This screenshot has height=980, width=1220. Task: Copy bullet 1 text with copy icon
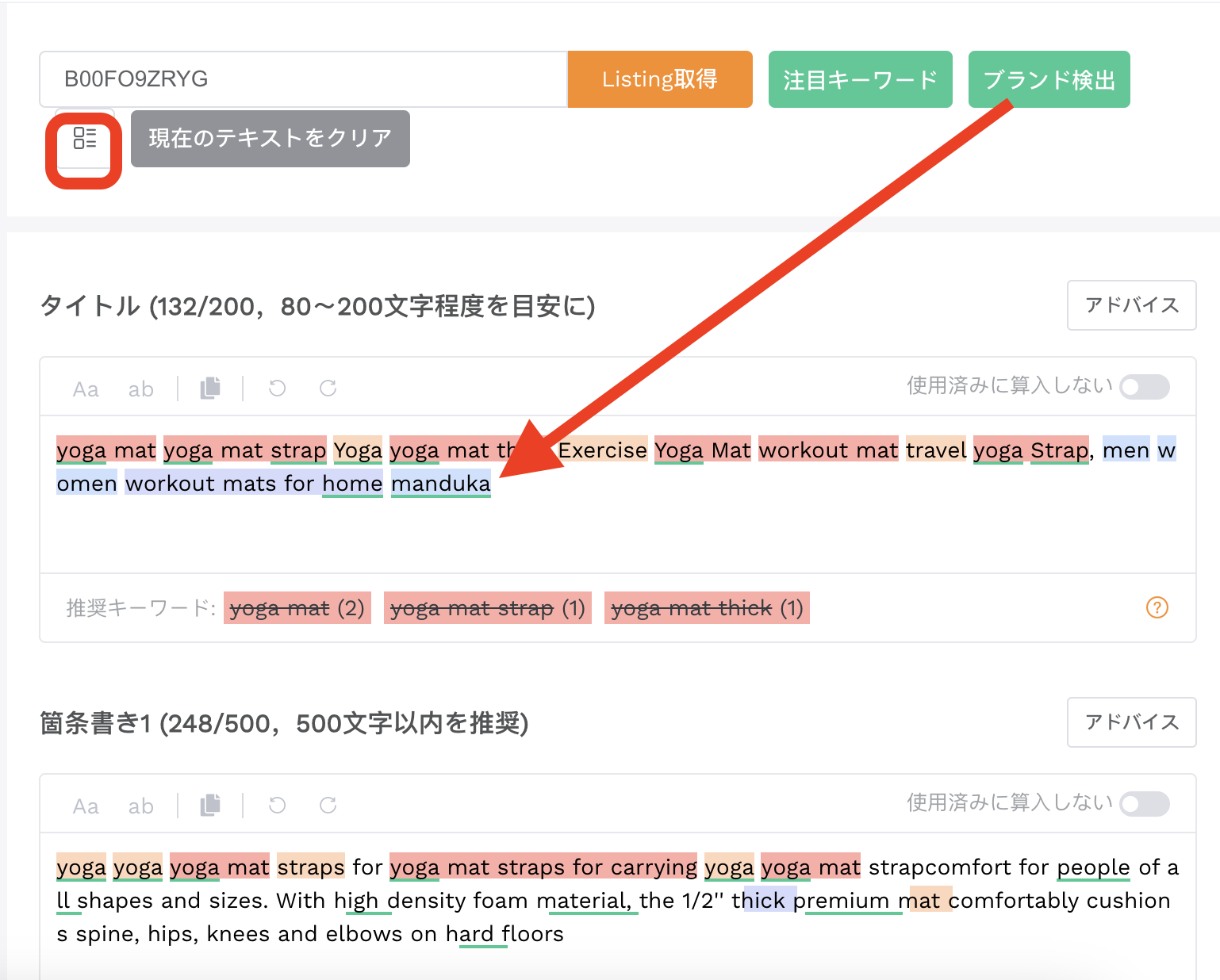click(x=210, y=805)
